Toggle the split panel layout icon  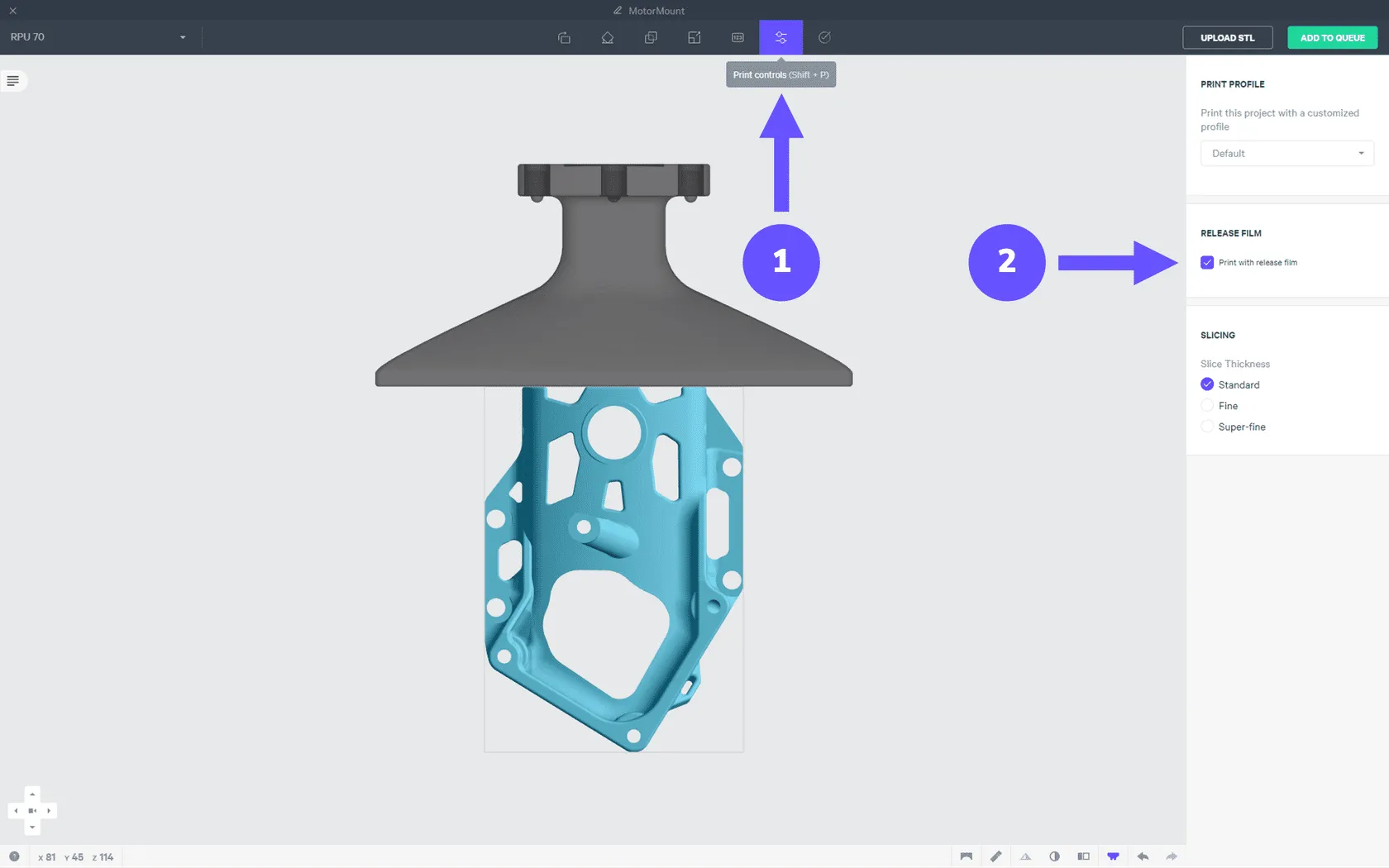tap(1083, 856)
